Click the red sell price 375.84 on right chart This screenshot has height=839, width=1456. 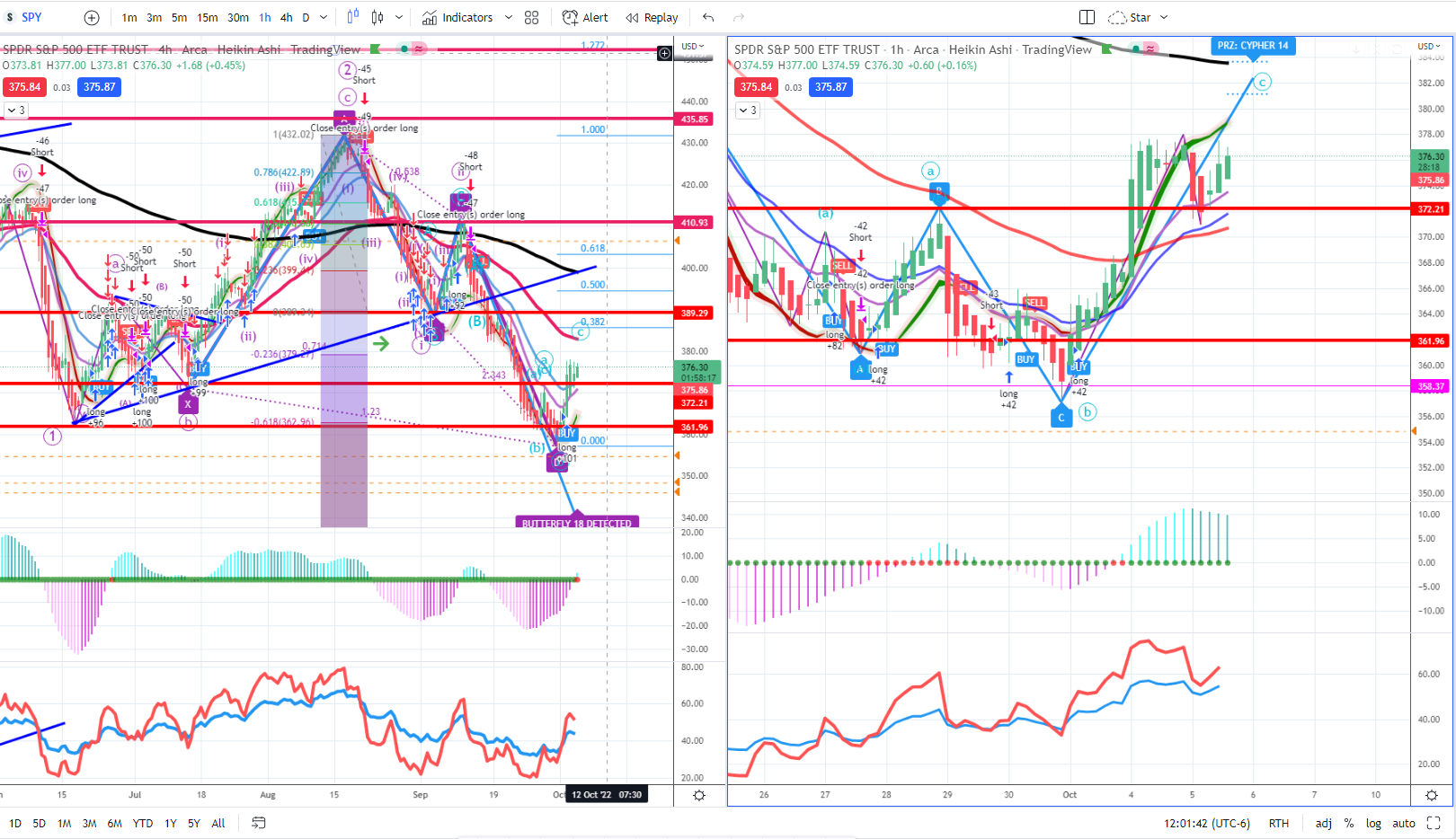coord(756,87)
